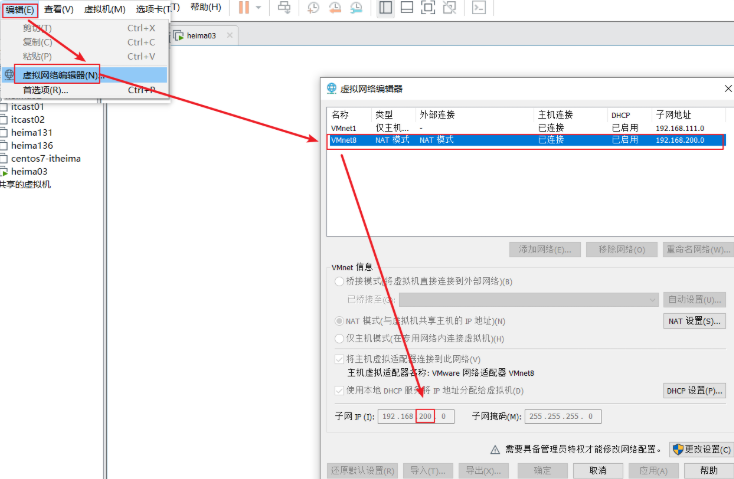The image size is (734, 479).
Task: Open the 虚拟机(M) menu
Action: tap(104, 10)
